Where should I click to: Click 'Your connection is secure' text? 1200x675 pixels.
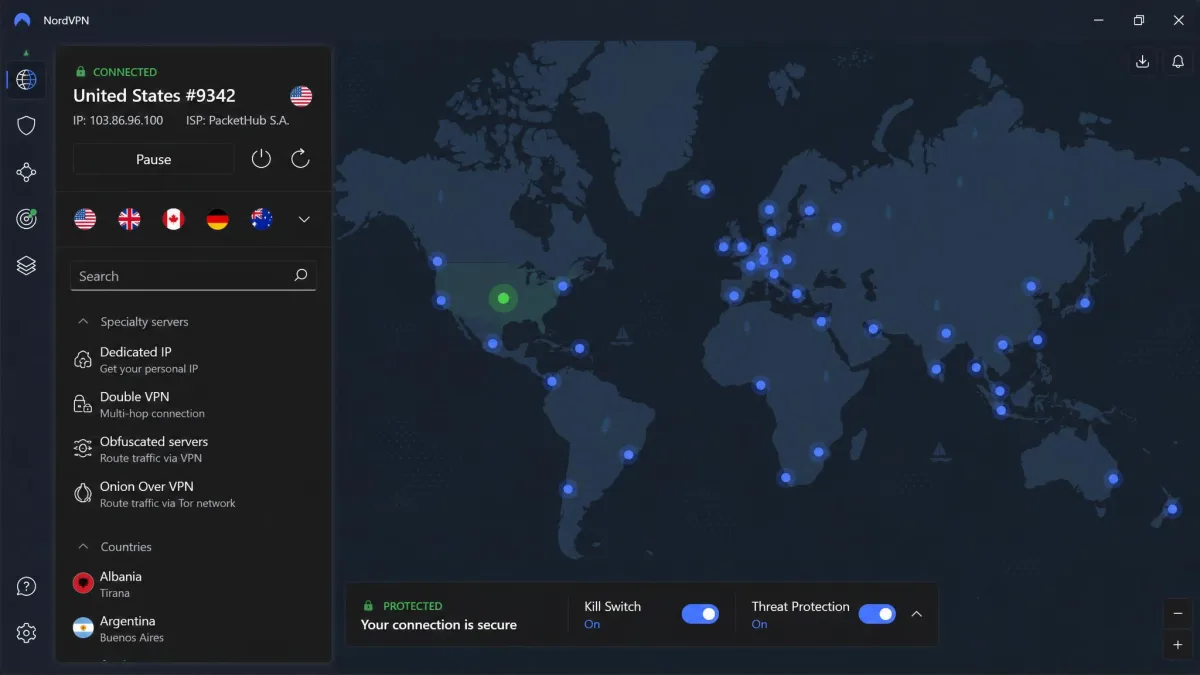439,625
